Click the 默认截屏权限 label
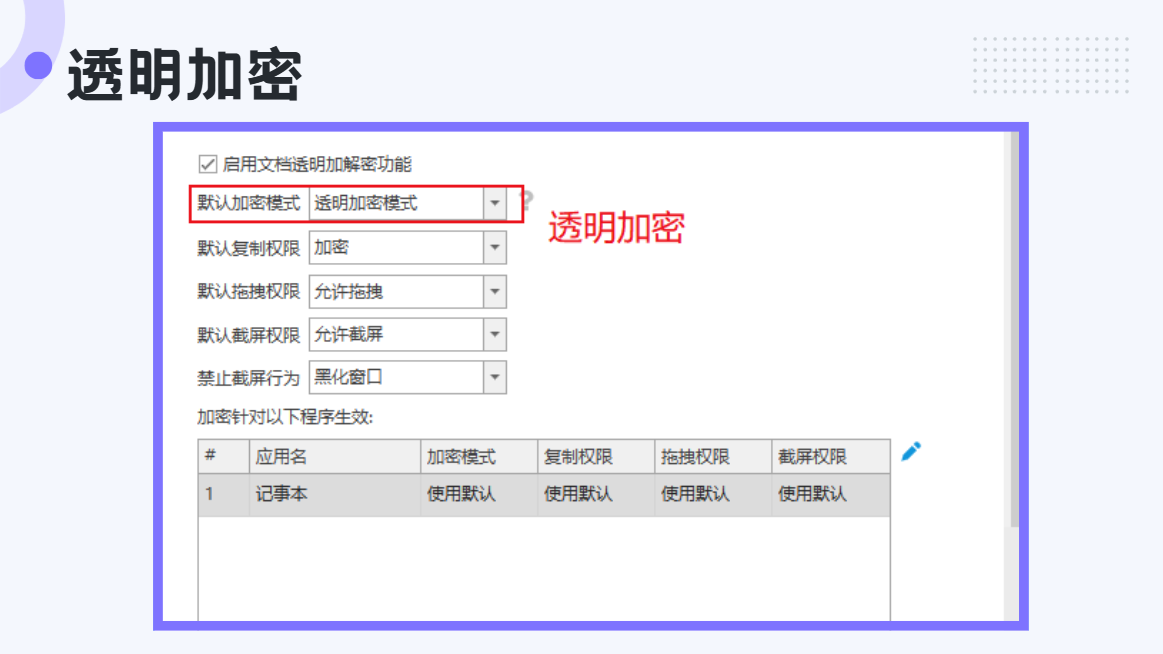 coord(248,335)
